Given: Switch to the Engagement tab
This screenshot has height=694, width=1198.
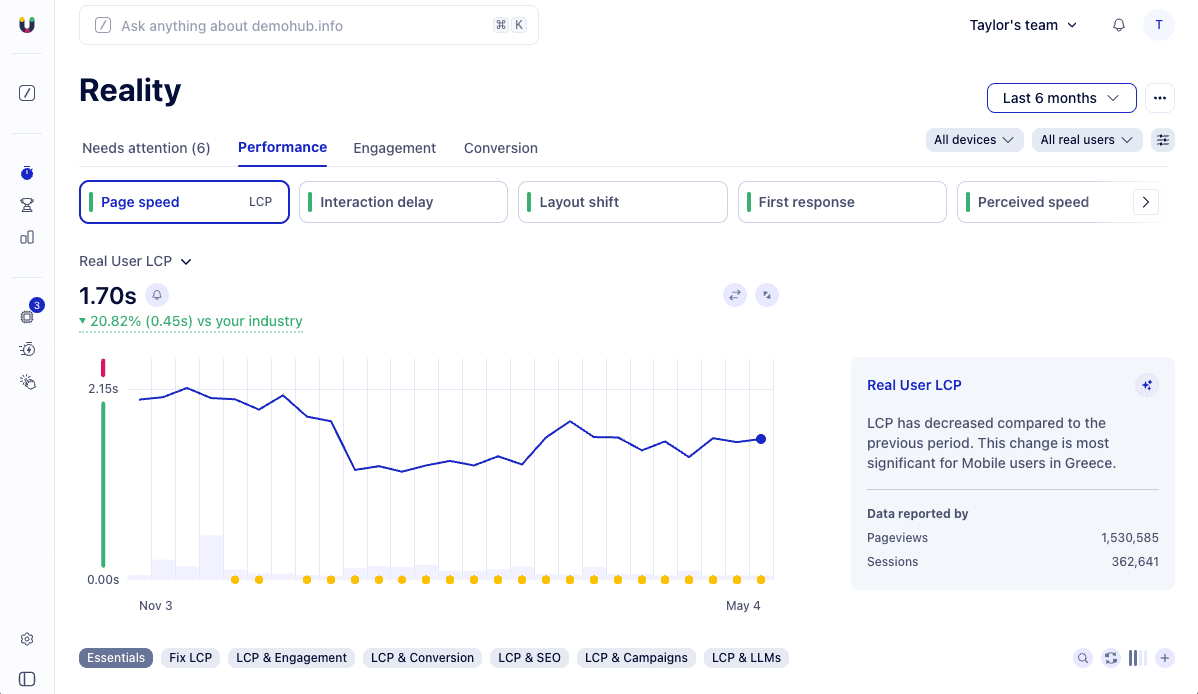Looking at the screenshot, I should pyautogui.click(x=394, y=148).
